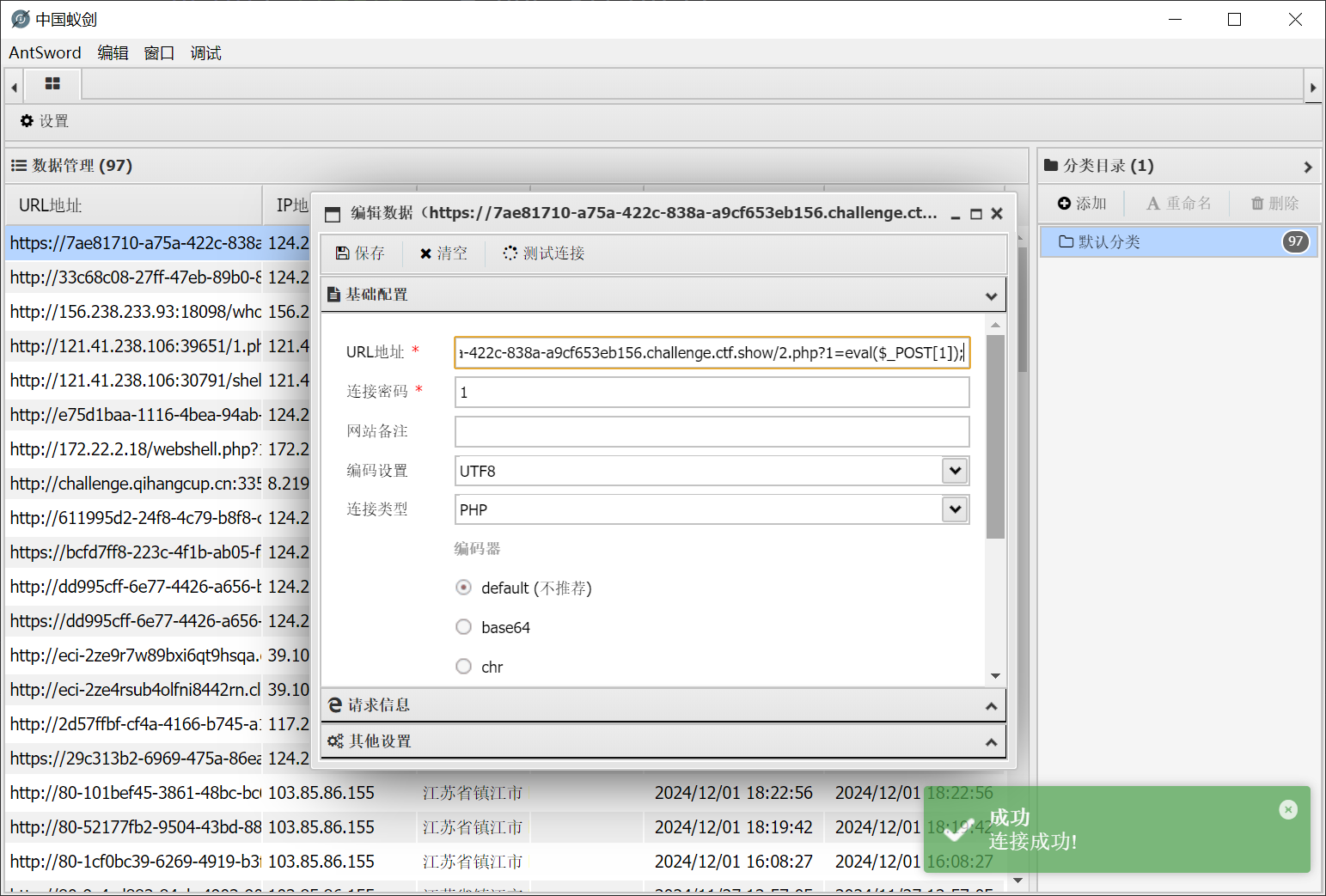Select the challenge.qihangcup.cn URL row
Screen dimensions: 1326x896
[x=136, y=484]
